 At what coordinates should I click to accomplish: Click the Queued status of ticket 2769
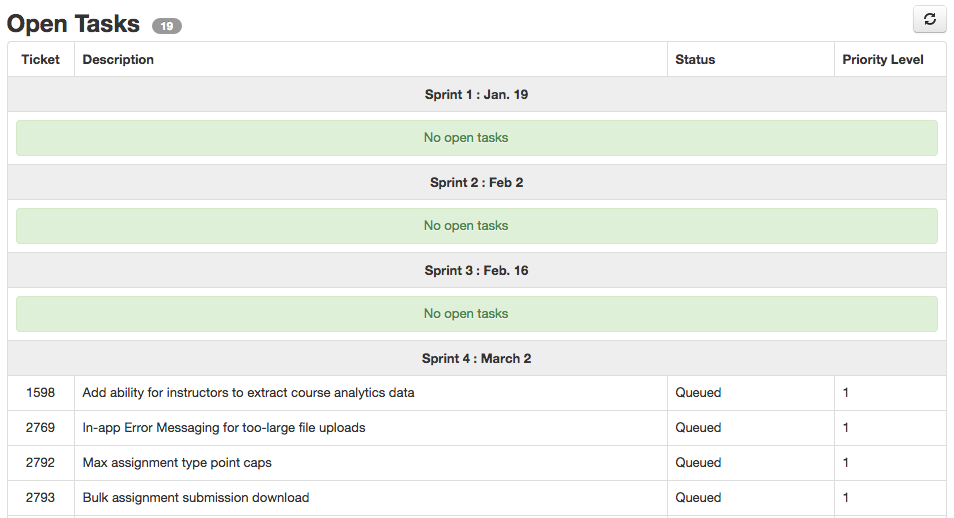point(698,428)
